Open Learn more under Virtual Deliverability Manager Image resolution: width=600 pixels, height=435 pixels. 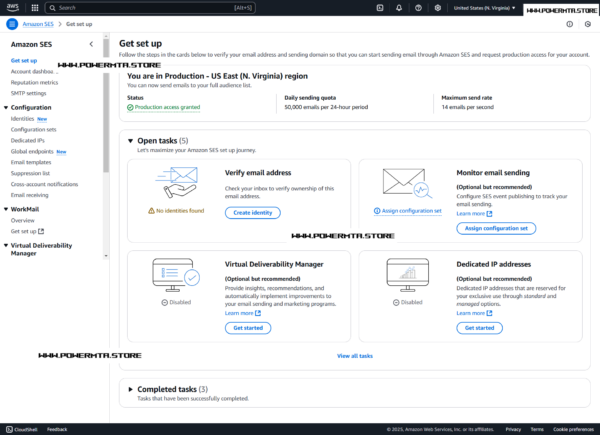(x=243, y=313)
